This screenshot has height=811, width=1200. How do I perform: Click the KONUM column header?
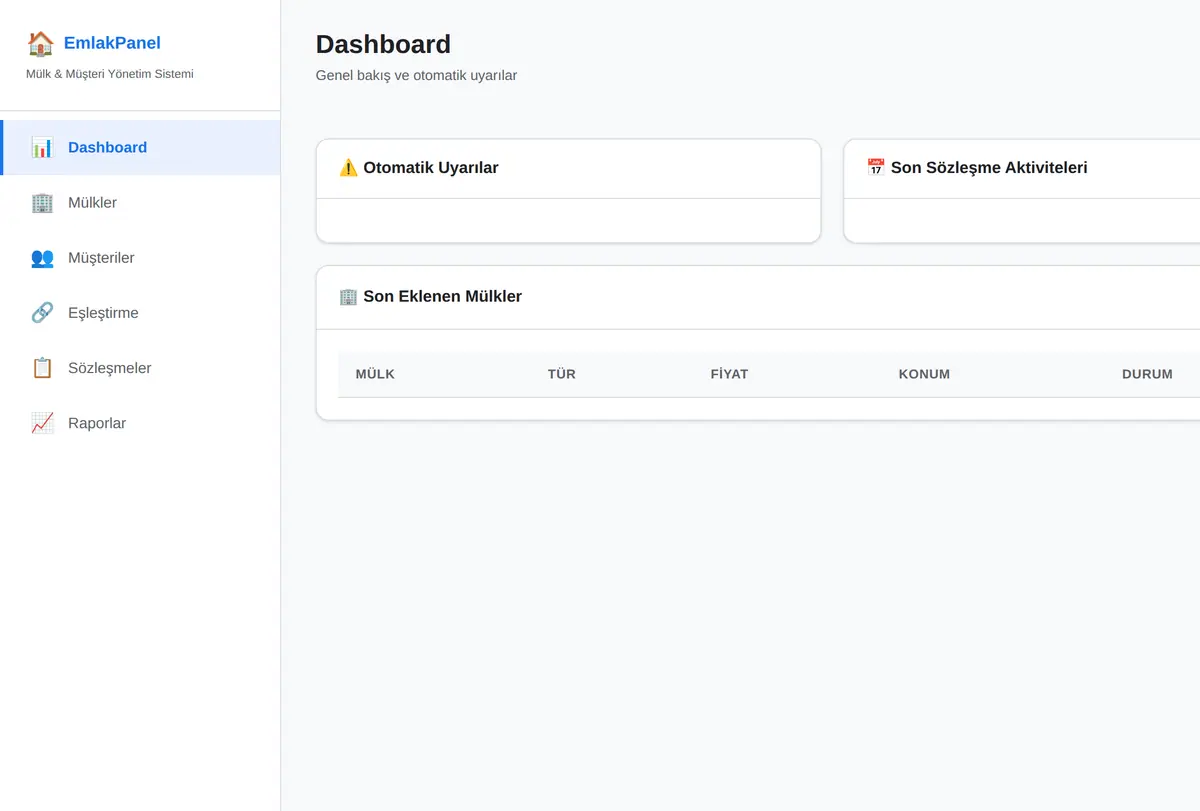[924, 374]
